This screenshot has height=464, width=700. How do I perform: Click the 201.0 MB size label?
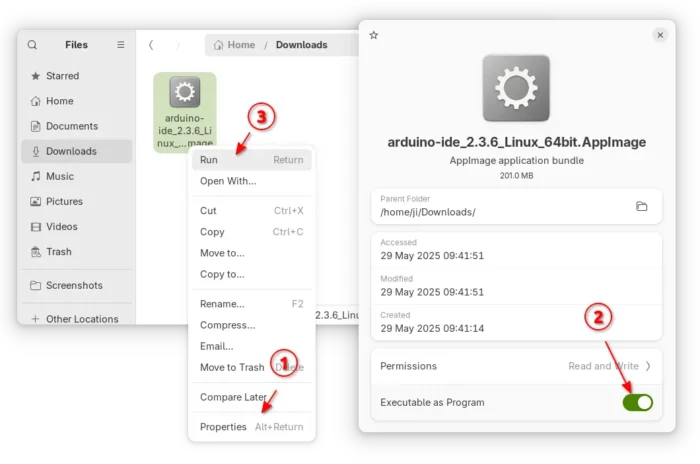tap(517, 176)
